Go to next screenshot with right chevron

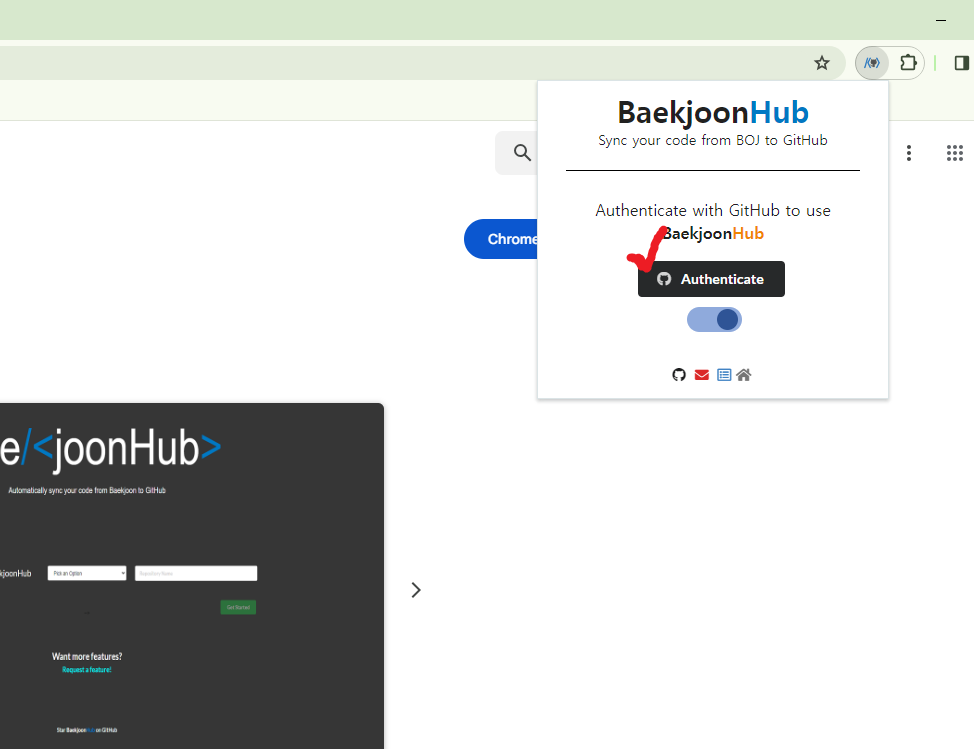click(416, 590)
